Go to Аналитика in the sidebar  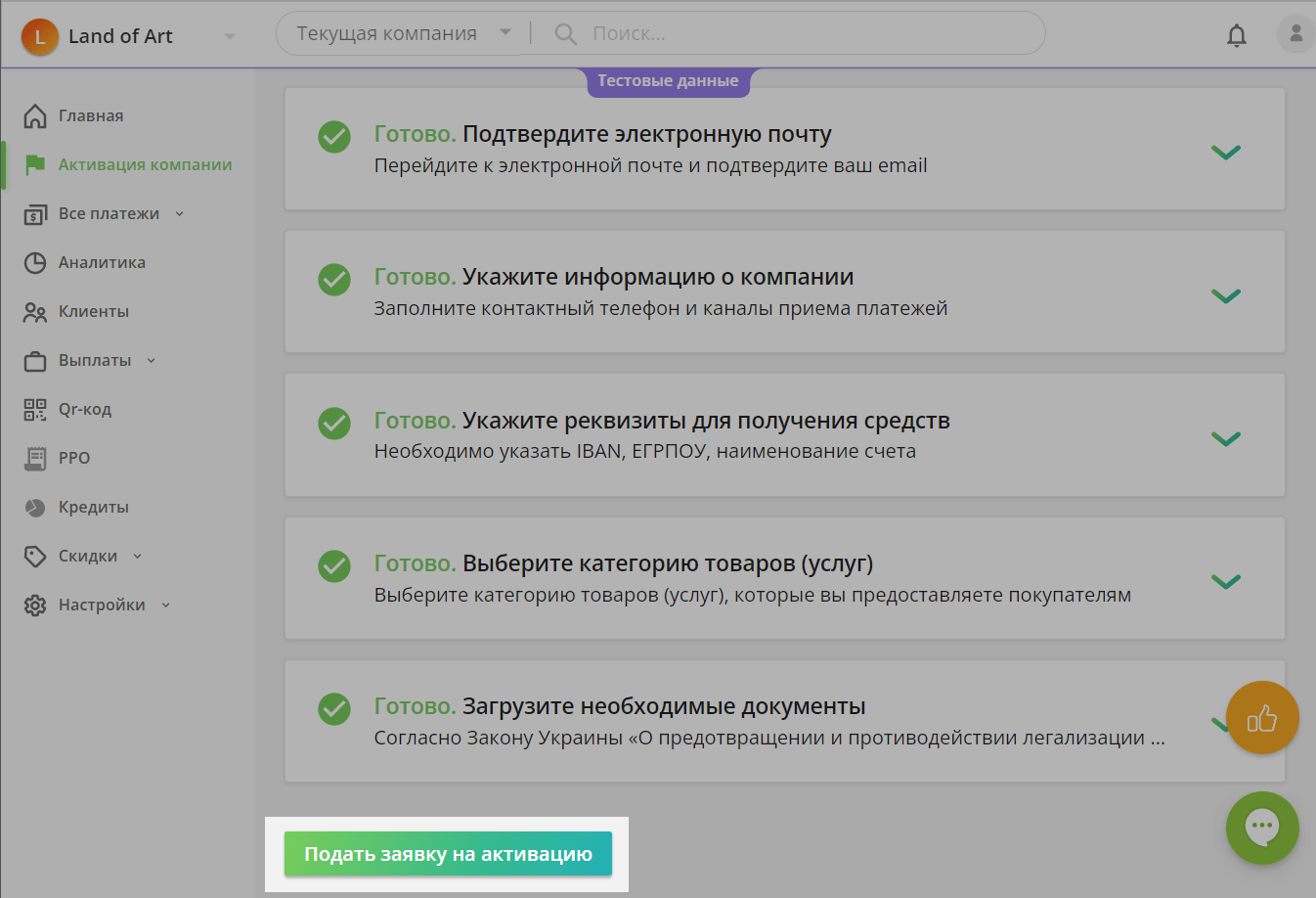[101, 262]
